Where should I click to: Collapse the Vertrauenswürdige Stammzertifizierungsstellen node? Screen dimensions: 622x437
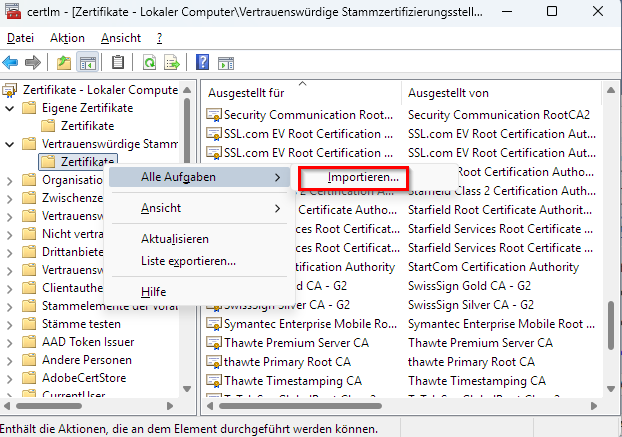tap(10, 144)
